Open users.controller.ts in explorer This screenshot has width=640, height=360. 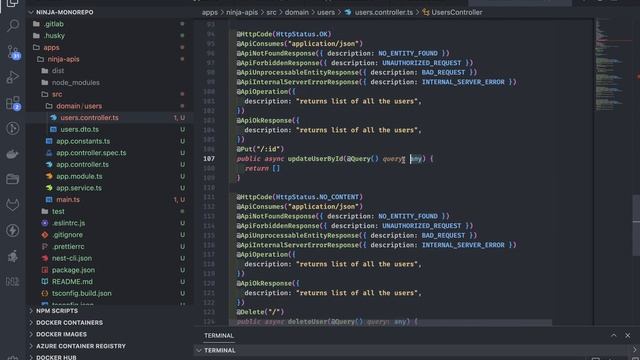(x=89, y=118)
